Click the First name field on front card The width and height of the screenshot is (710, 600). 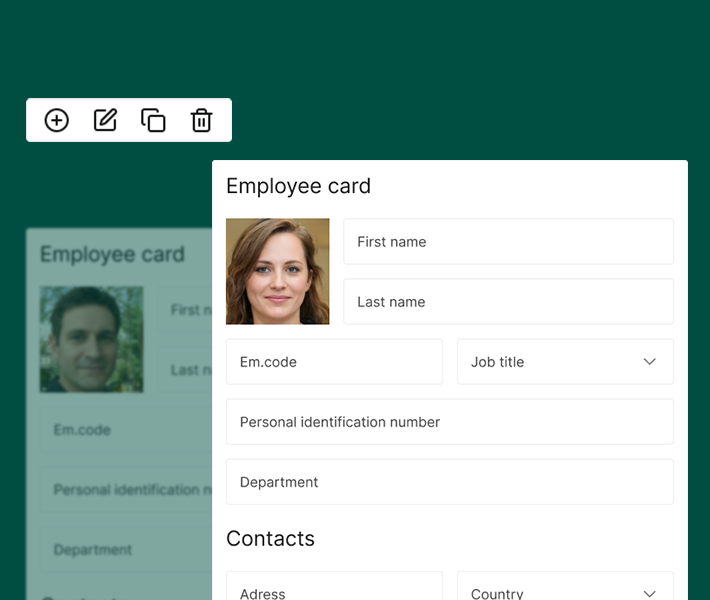pos(508,242)
